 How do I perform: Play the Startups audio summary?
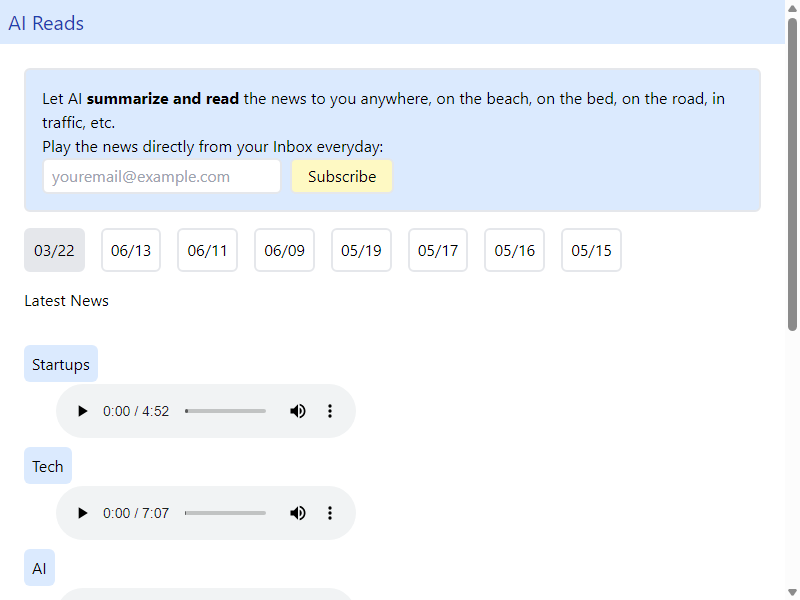coord(82,411)
